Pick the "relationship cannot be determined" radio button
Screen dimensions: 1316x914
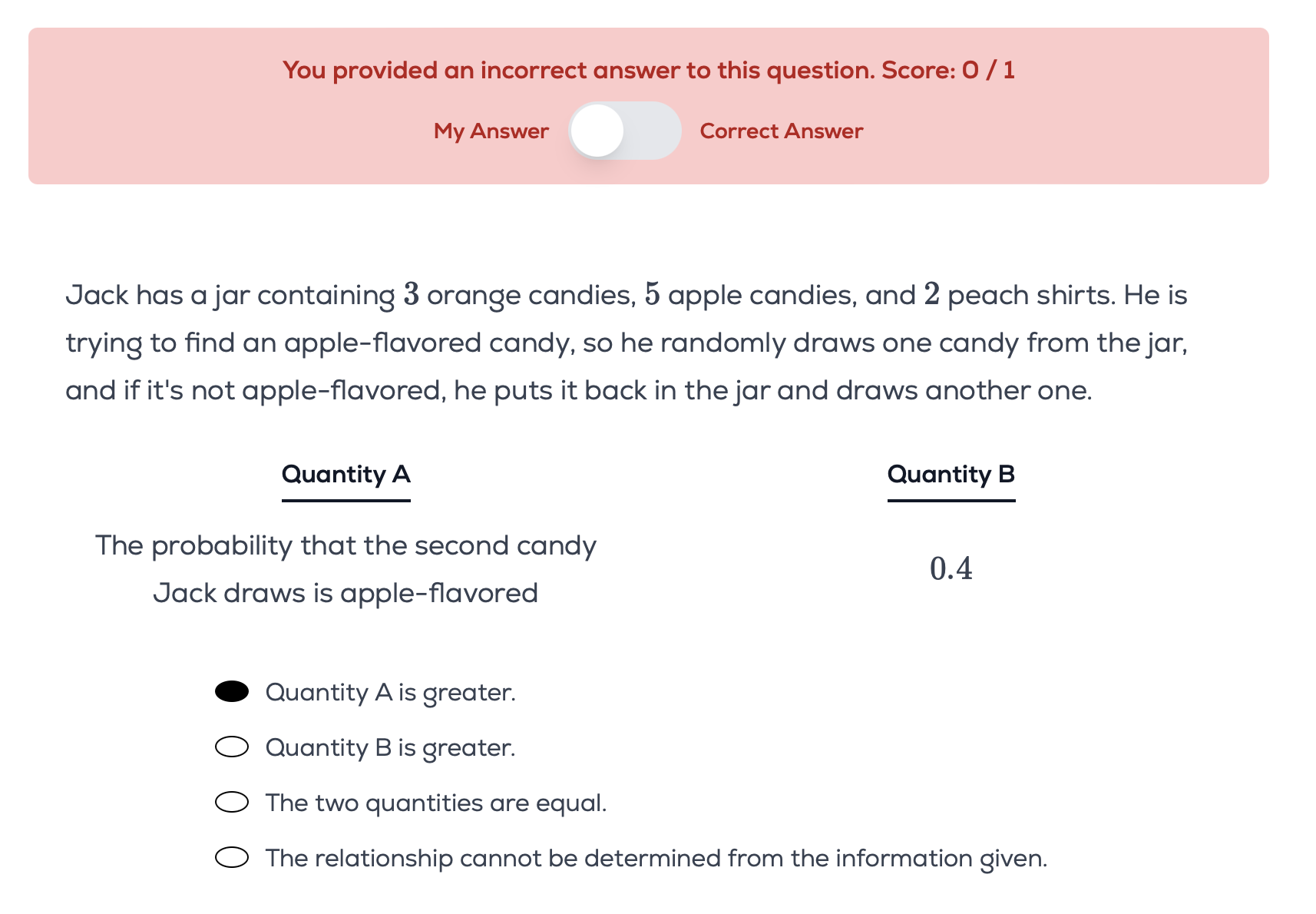point(232,858)
